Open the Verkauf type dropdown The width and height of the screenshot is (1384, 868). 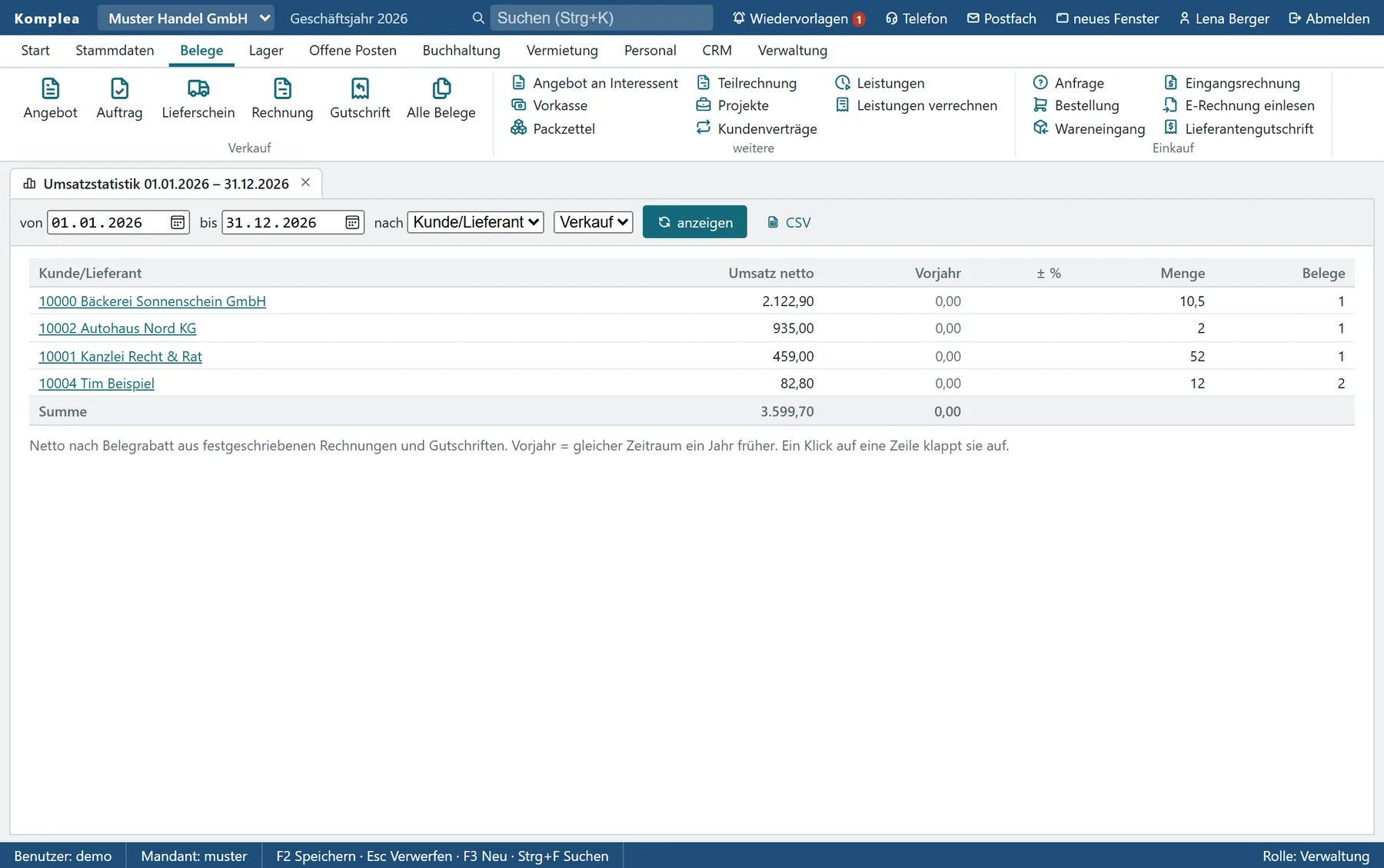[594, 222]
